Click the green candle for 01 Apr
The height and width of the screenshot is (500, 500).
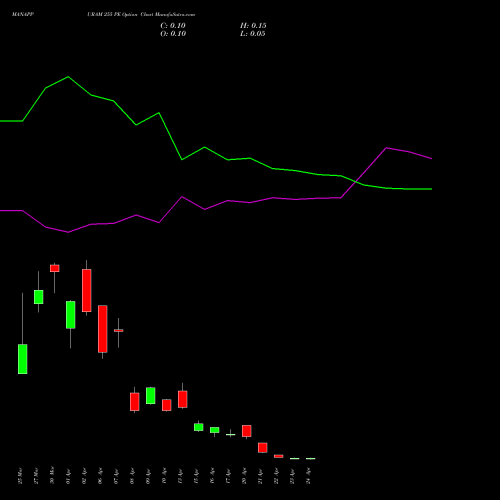click(71, 315)
